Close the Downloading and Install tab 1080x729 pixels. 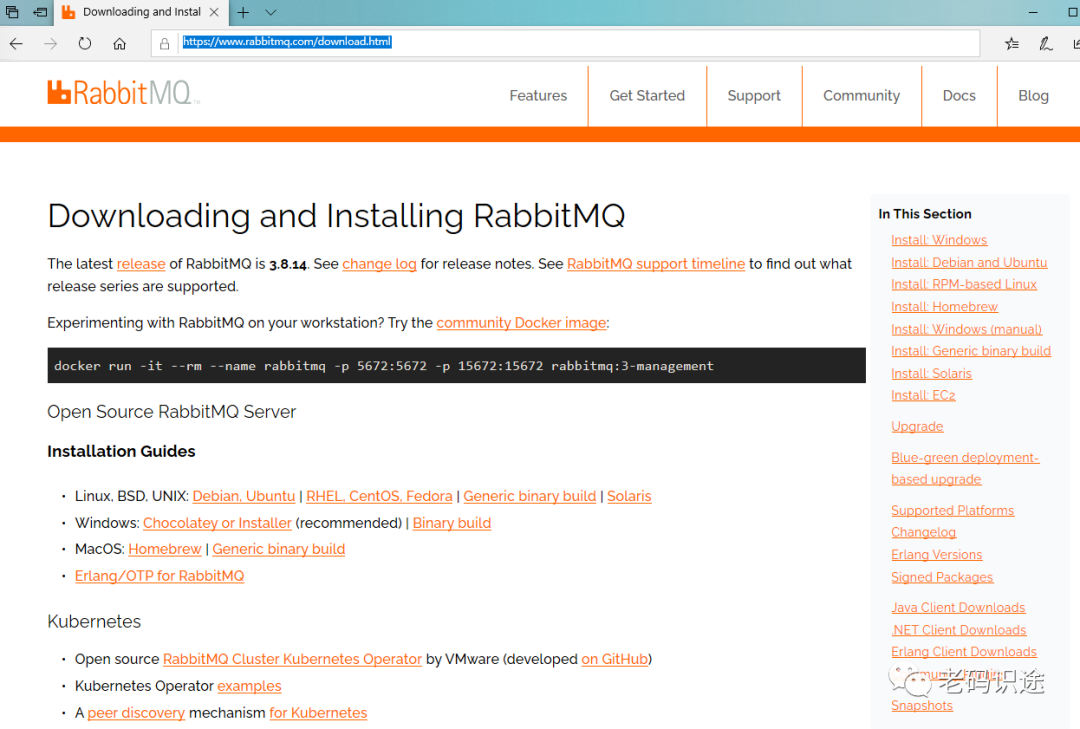(214, 12)
